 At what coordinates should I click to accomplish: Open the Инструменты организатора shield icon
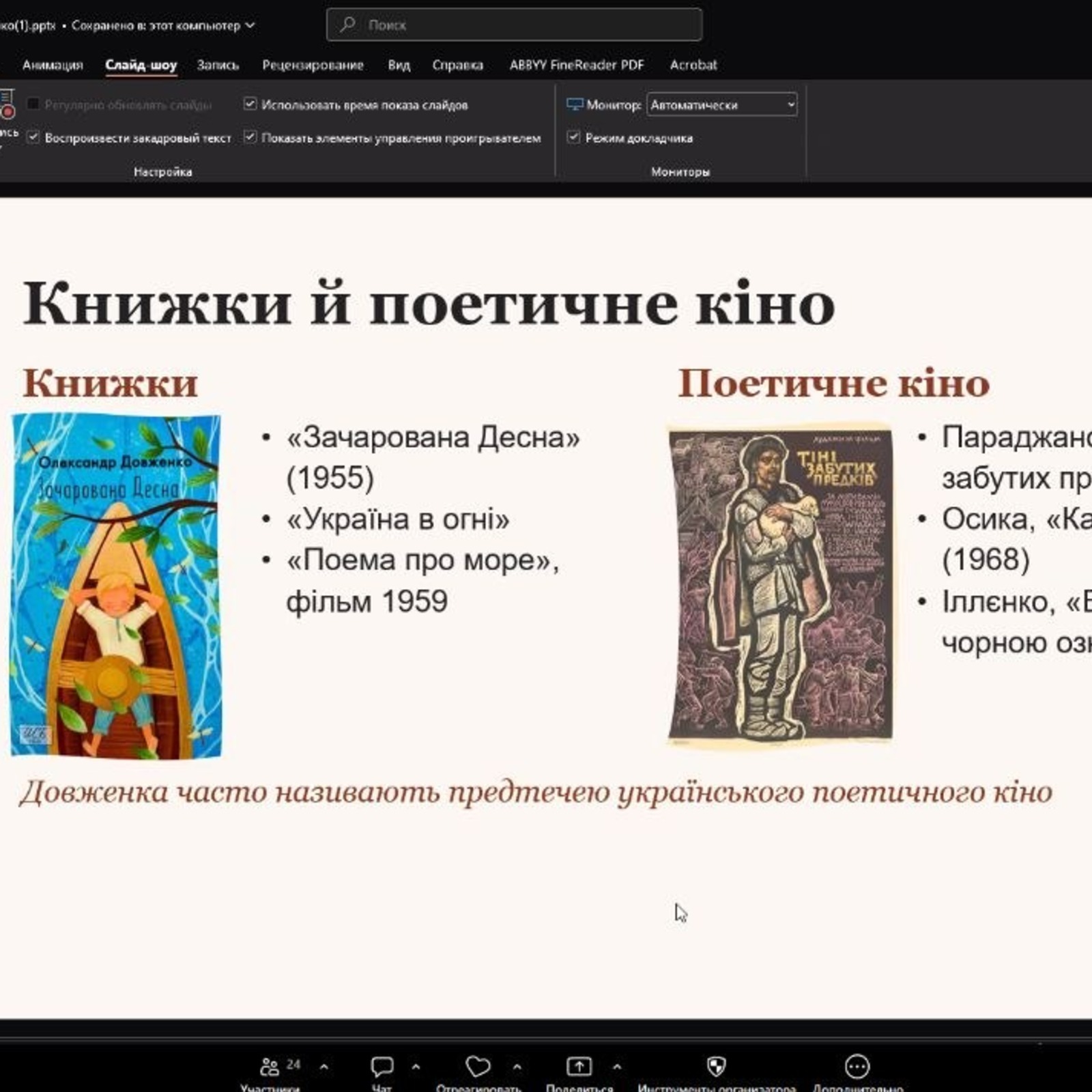(x=716, y=1066)
